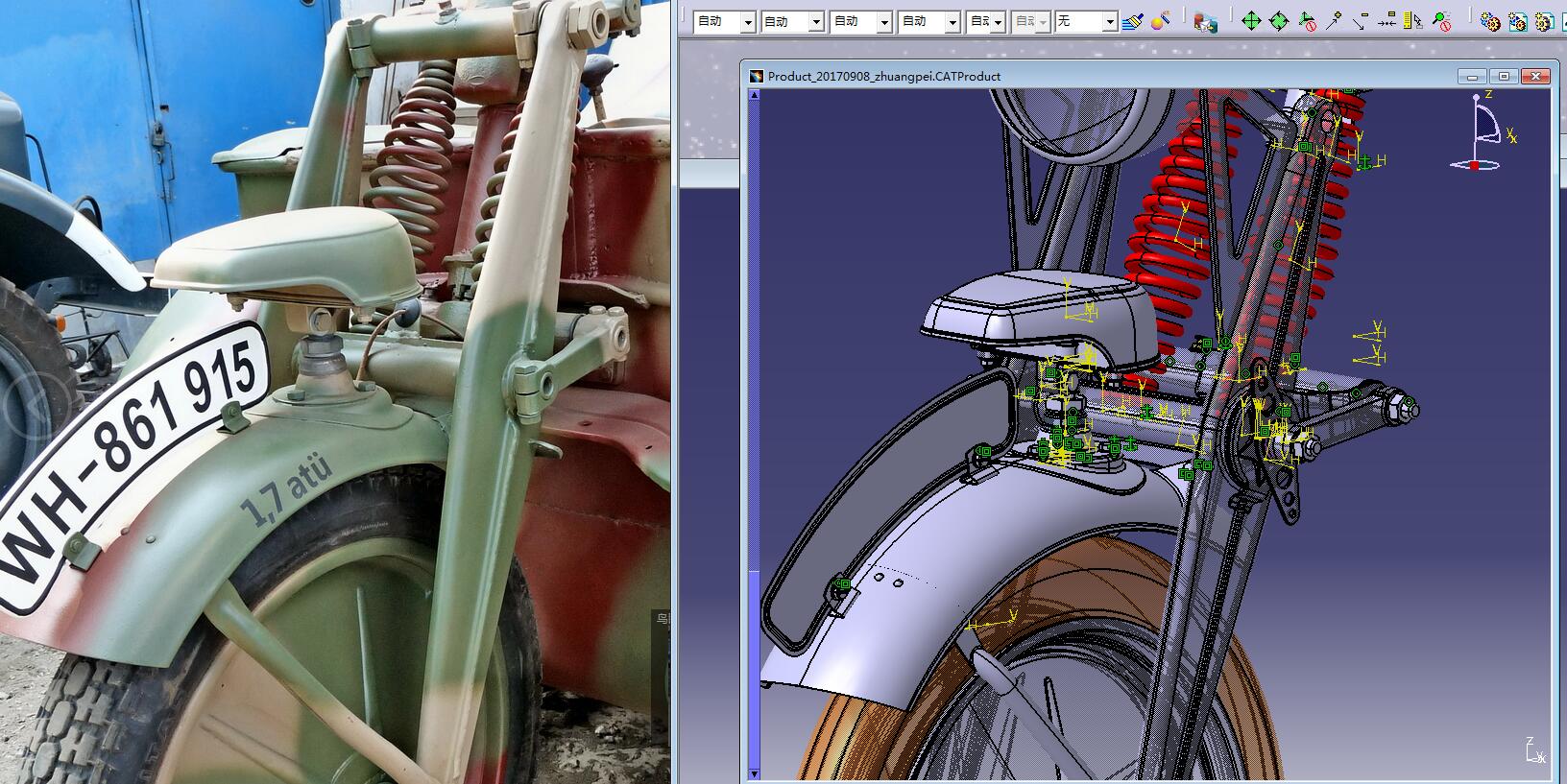Select the yellow ruler with cursor icon
The height and width of the screenshot is (784, 1567).
coord(1412,21)
